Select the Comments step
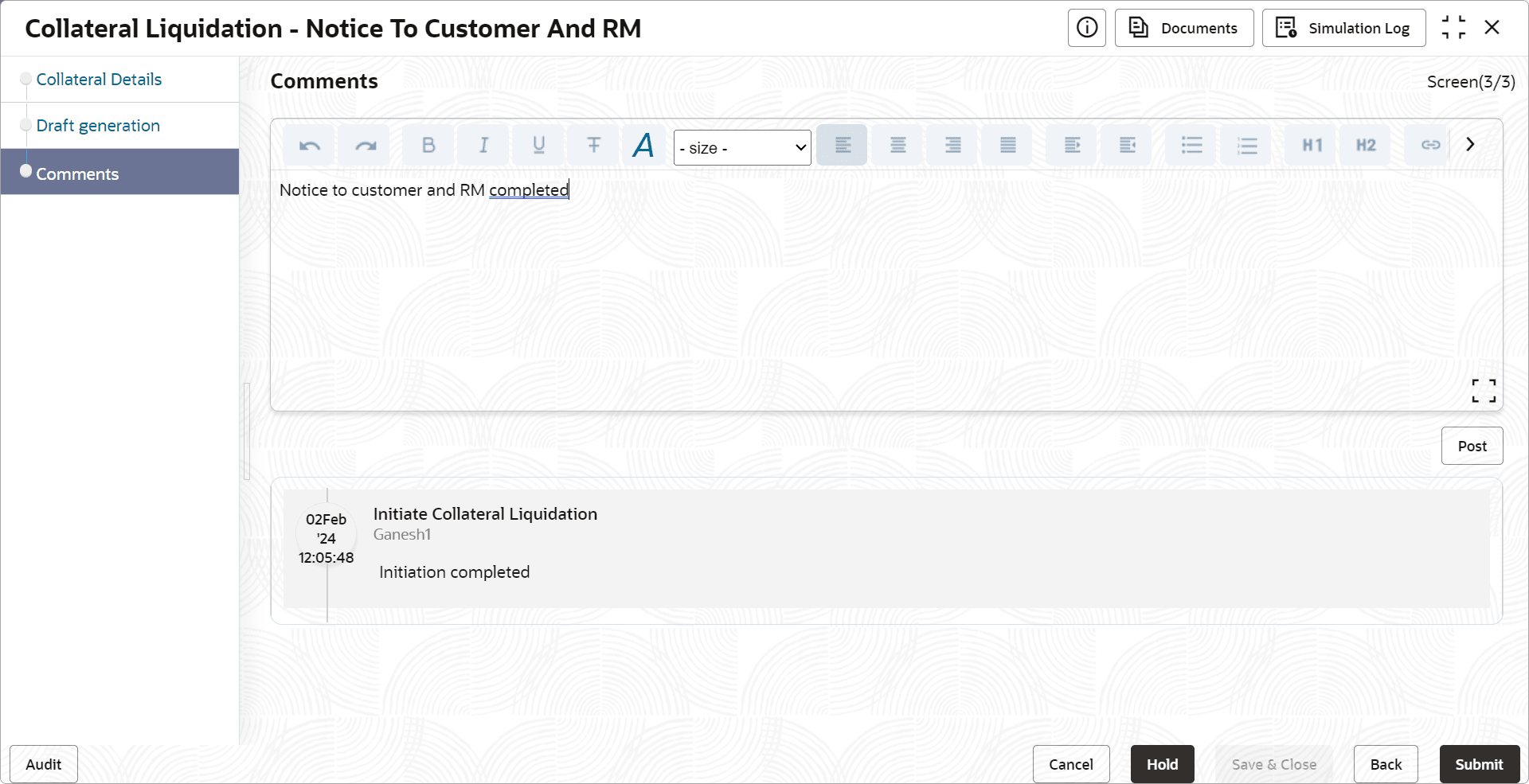Image resolution: width=1529 pixels, height=784 pixels. (119, 172)
